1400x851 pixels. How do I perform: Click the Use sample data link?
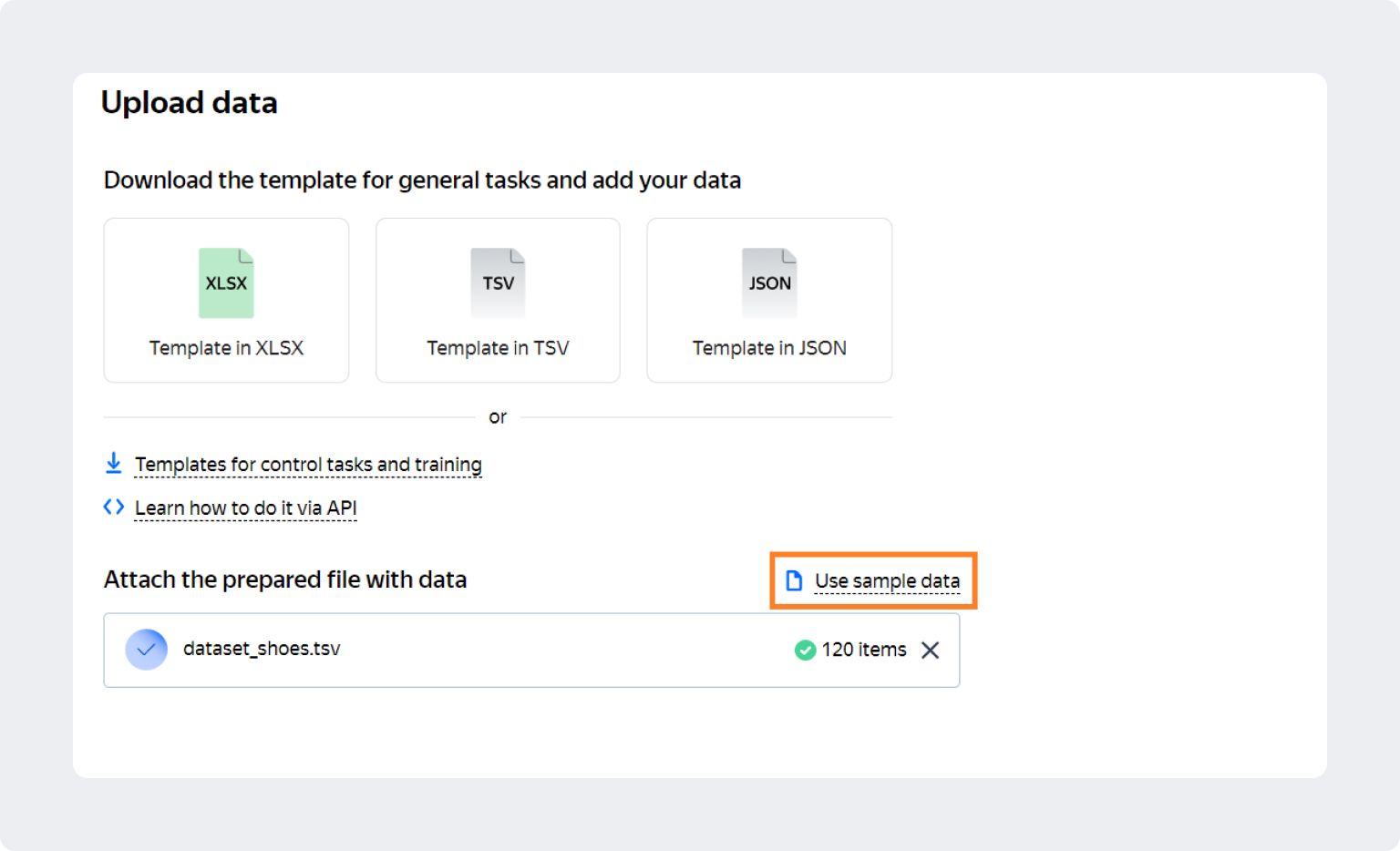[x=887, y=581]
